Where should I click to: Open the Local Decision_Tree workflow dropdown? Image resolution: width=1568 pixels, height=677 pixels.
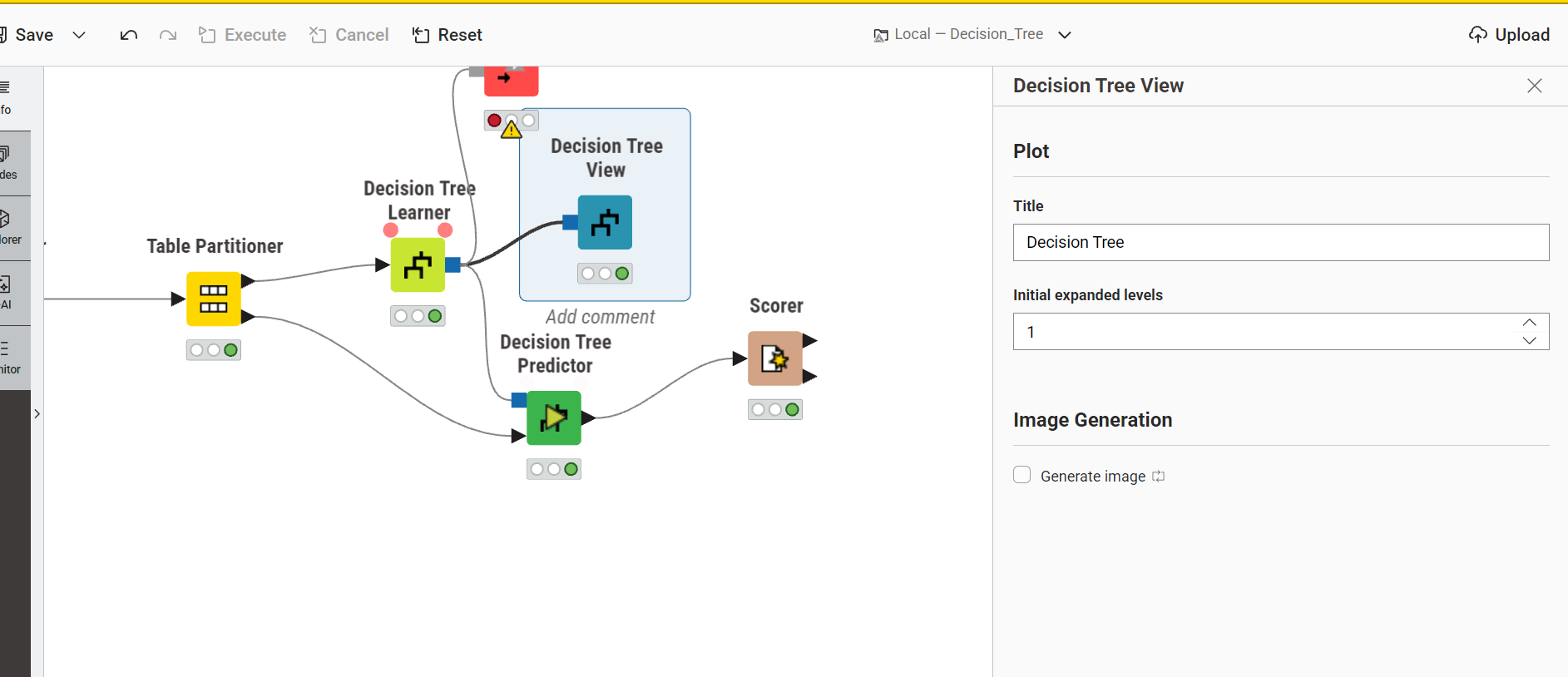972,34
